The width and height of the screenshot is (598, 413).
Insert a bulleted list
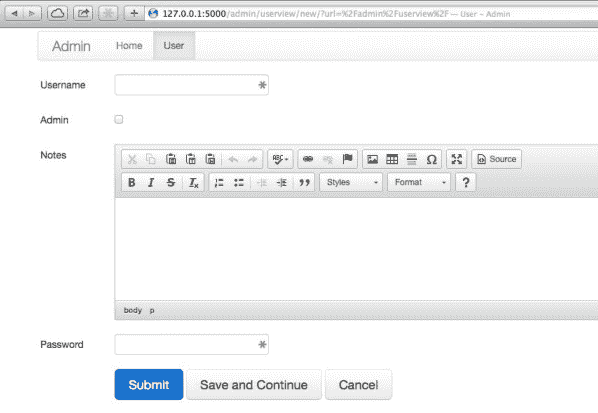point(239,182)
